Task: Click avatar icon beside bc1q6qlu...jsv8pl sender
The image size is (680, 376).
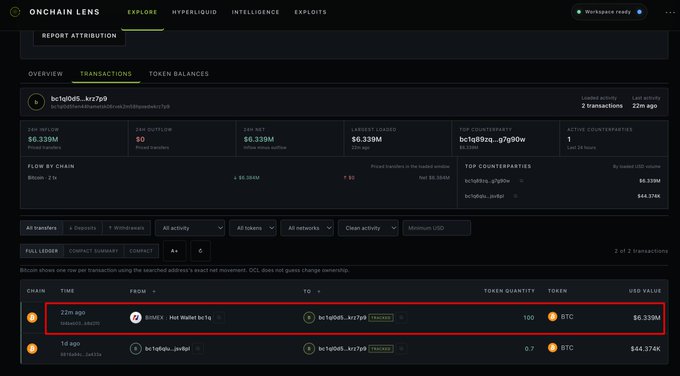Action: click(135, 348)
